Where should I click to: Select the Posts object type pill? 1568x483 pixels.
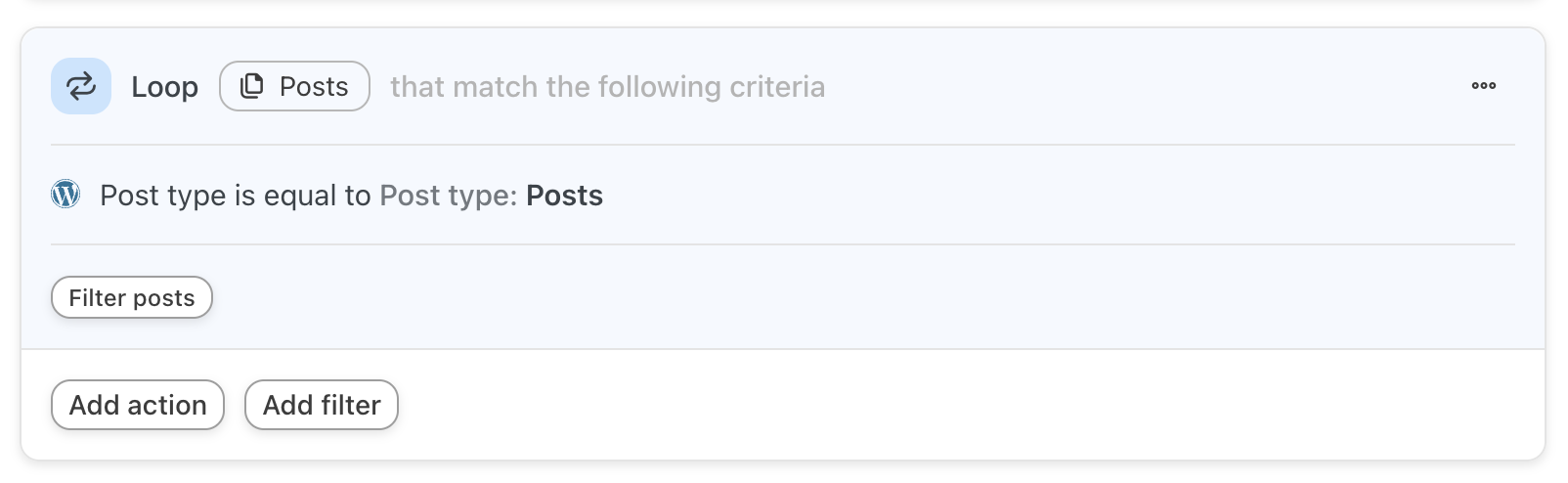click(x=294, y=86)
